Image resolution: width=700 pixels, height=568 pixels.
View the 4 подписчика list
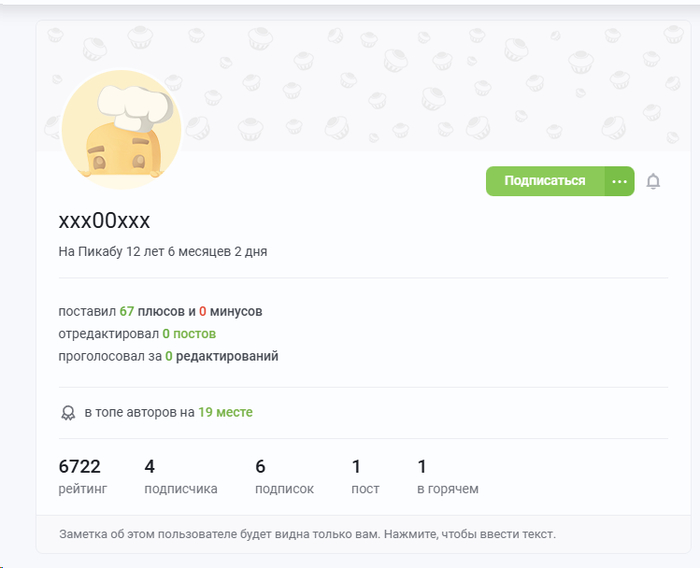click(180, 476)
